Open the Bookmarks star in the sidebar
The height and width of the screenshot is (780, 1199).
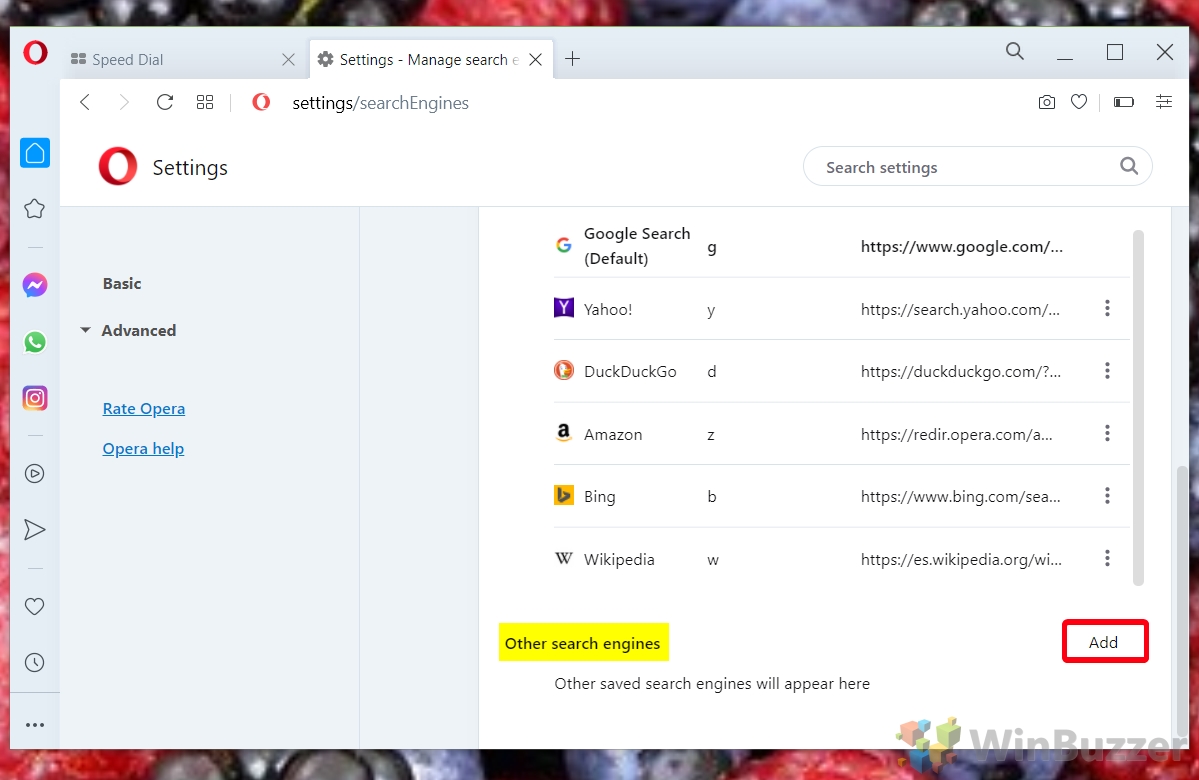coord(34,209)
